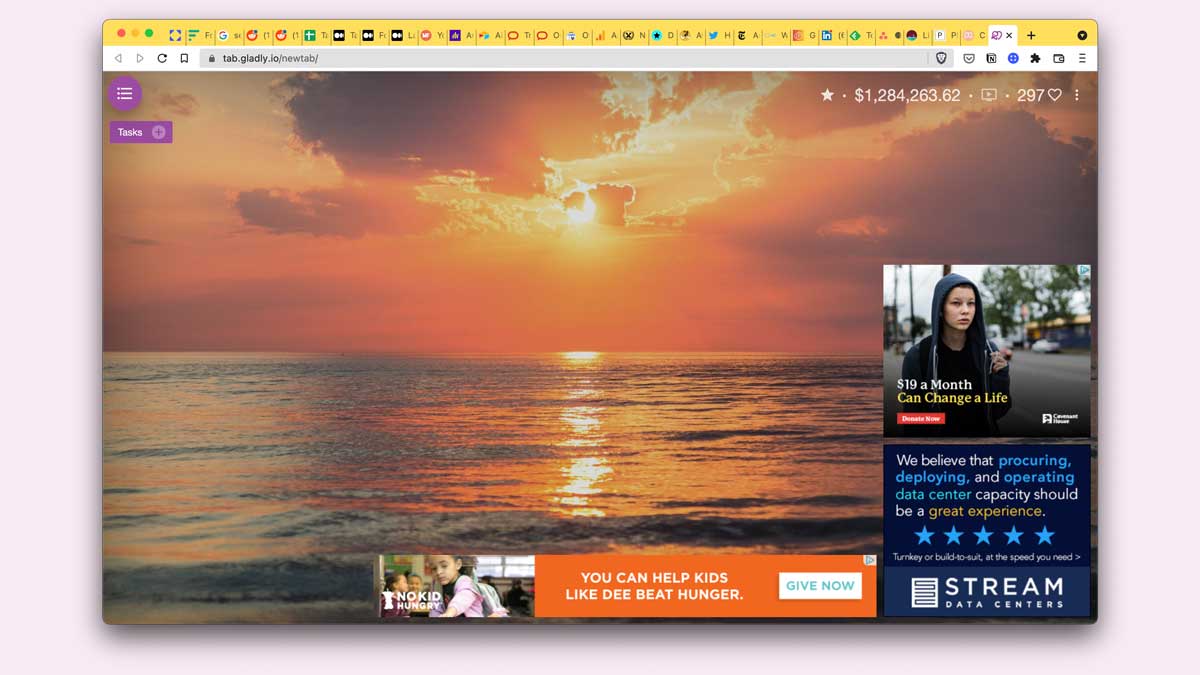The image size is (1200, 675).
Task: Switch to the Twitter tab
Action: coord(720,35)
